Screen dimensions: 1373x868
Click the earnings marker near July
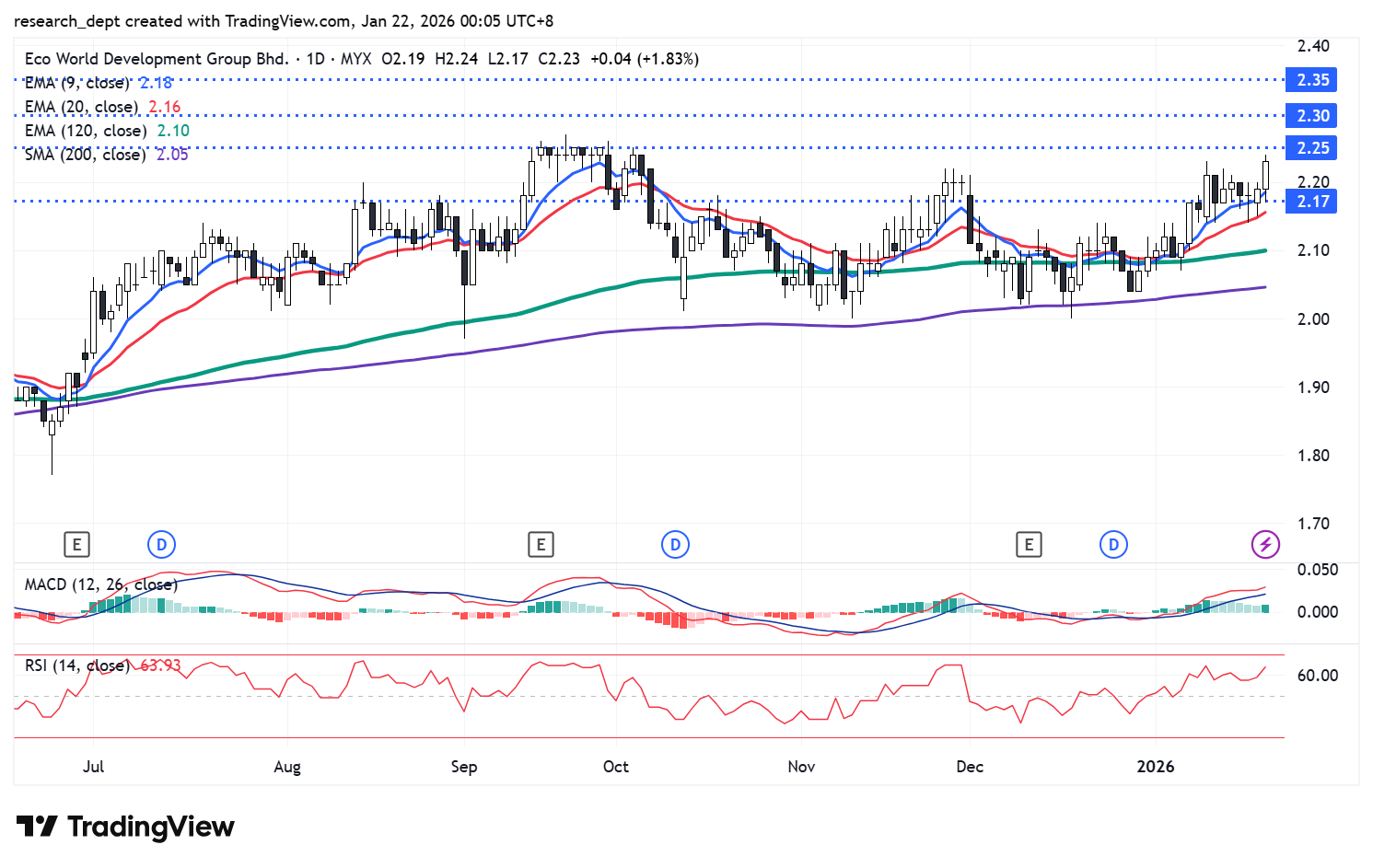coord(76,545)
